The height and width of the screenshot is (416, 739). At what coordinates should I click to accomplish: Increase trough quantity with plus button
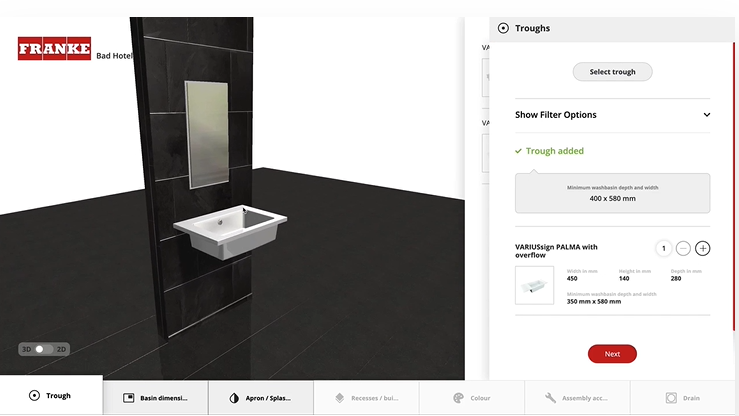(x=703, y=248)
